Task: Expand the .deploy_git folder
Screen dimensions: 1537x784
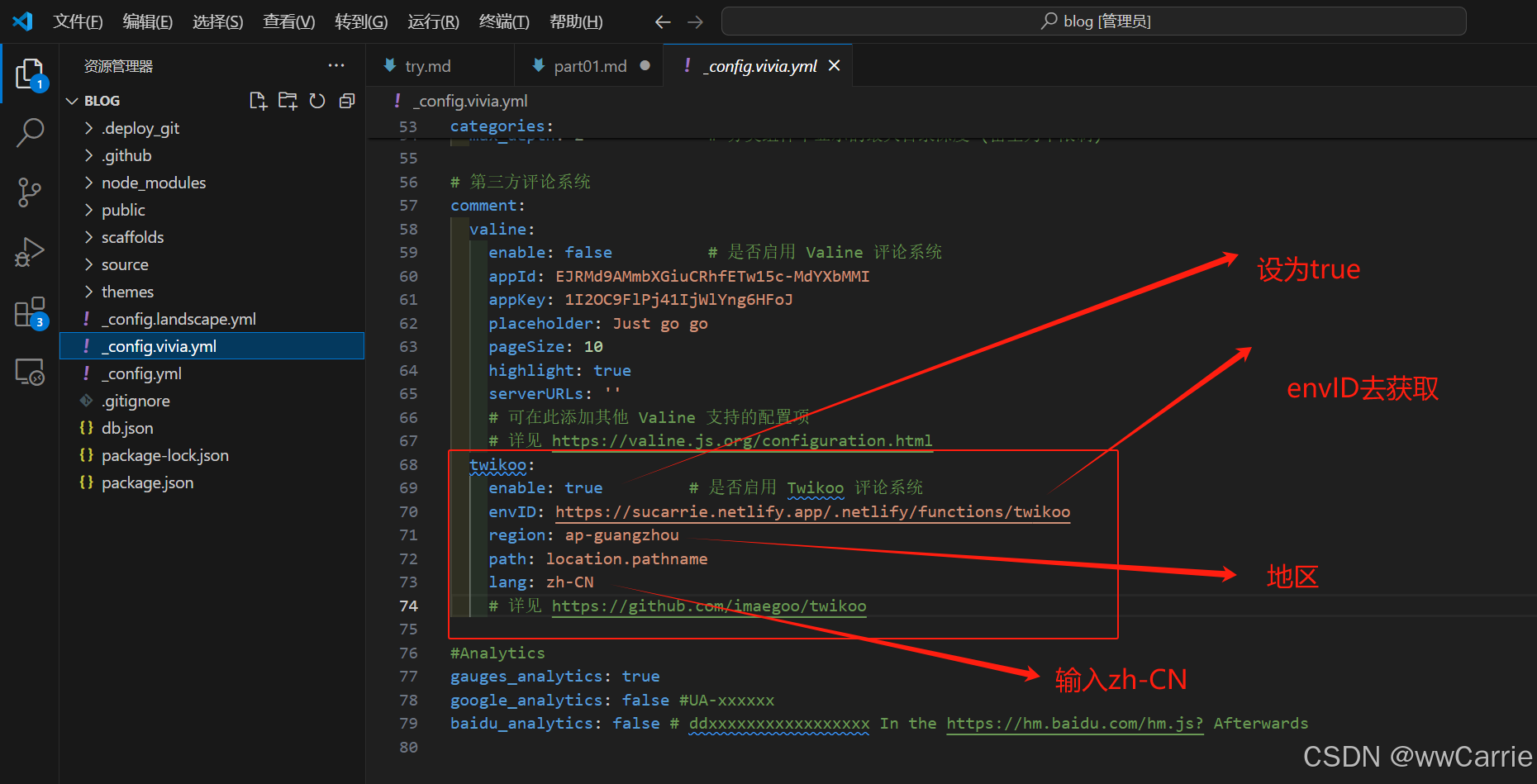Action: tap(212, 128)
